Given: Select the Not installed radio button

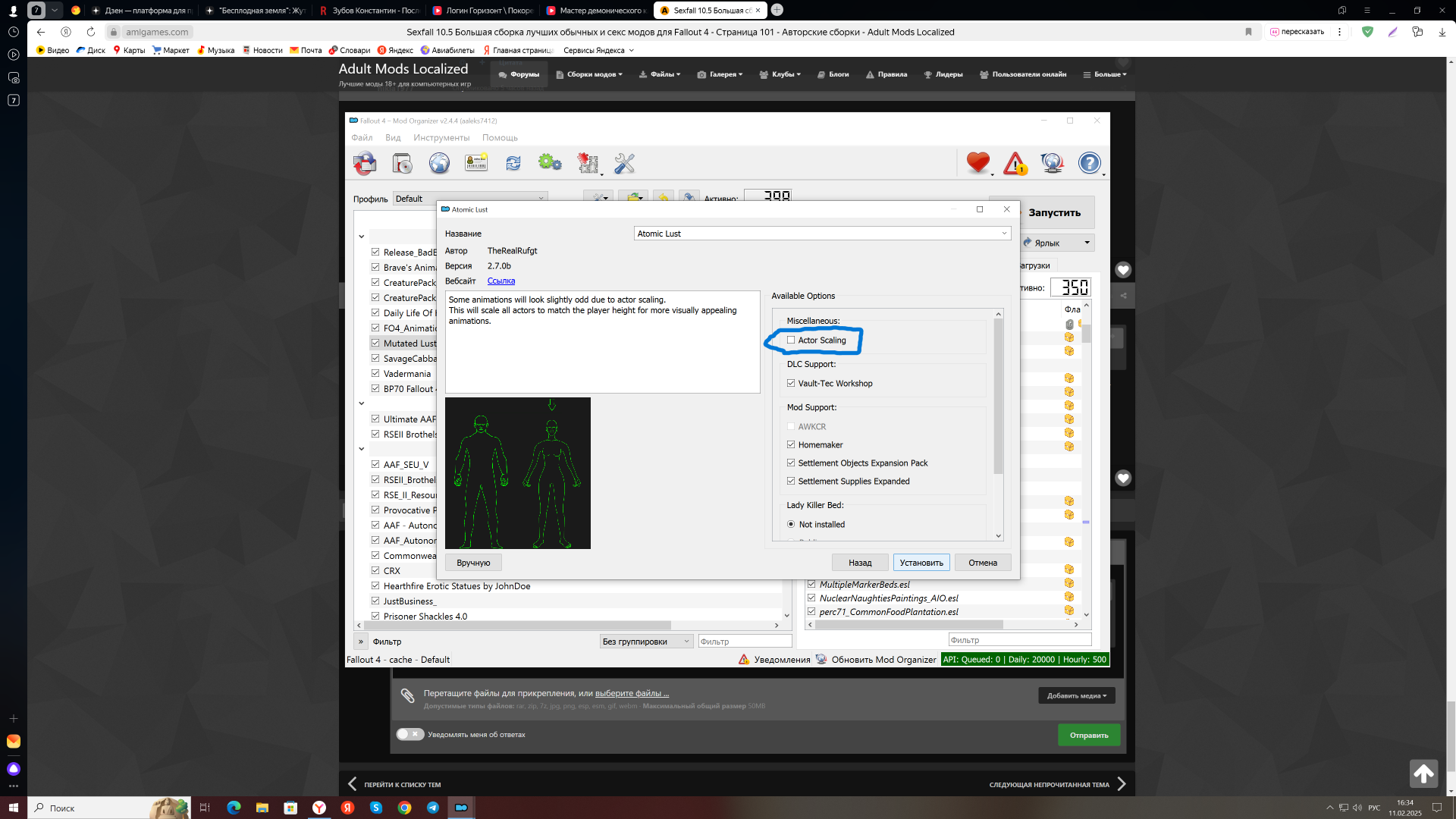Looking at the screenshot, I should tap(791, 525).
